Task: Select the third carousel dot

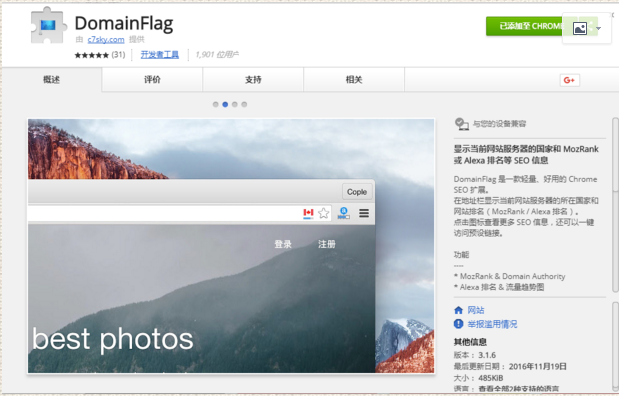Action: click(234, 105)
